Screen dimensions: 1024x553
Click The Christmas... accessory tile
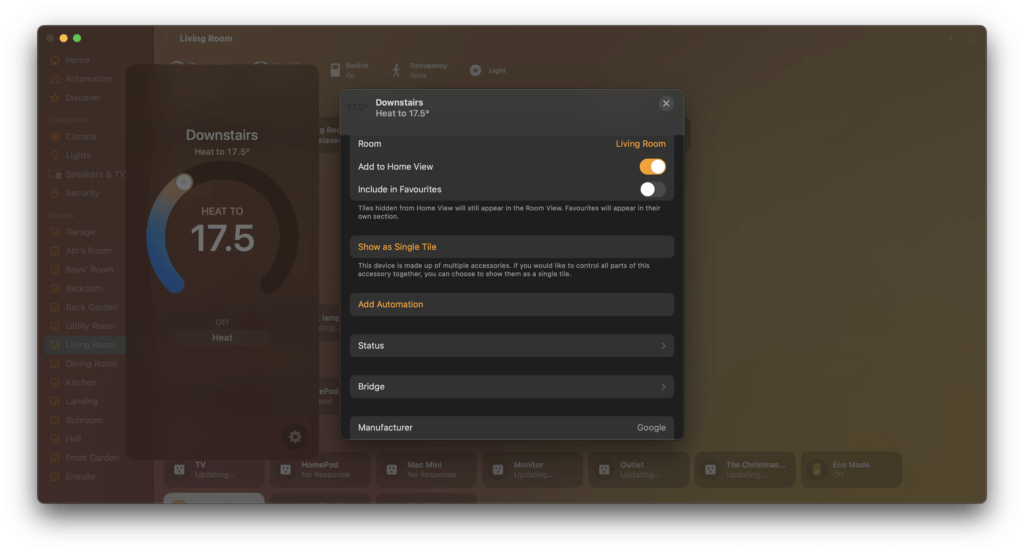[x=745, y=469]
